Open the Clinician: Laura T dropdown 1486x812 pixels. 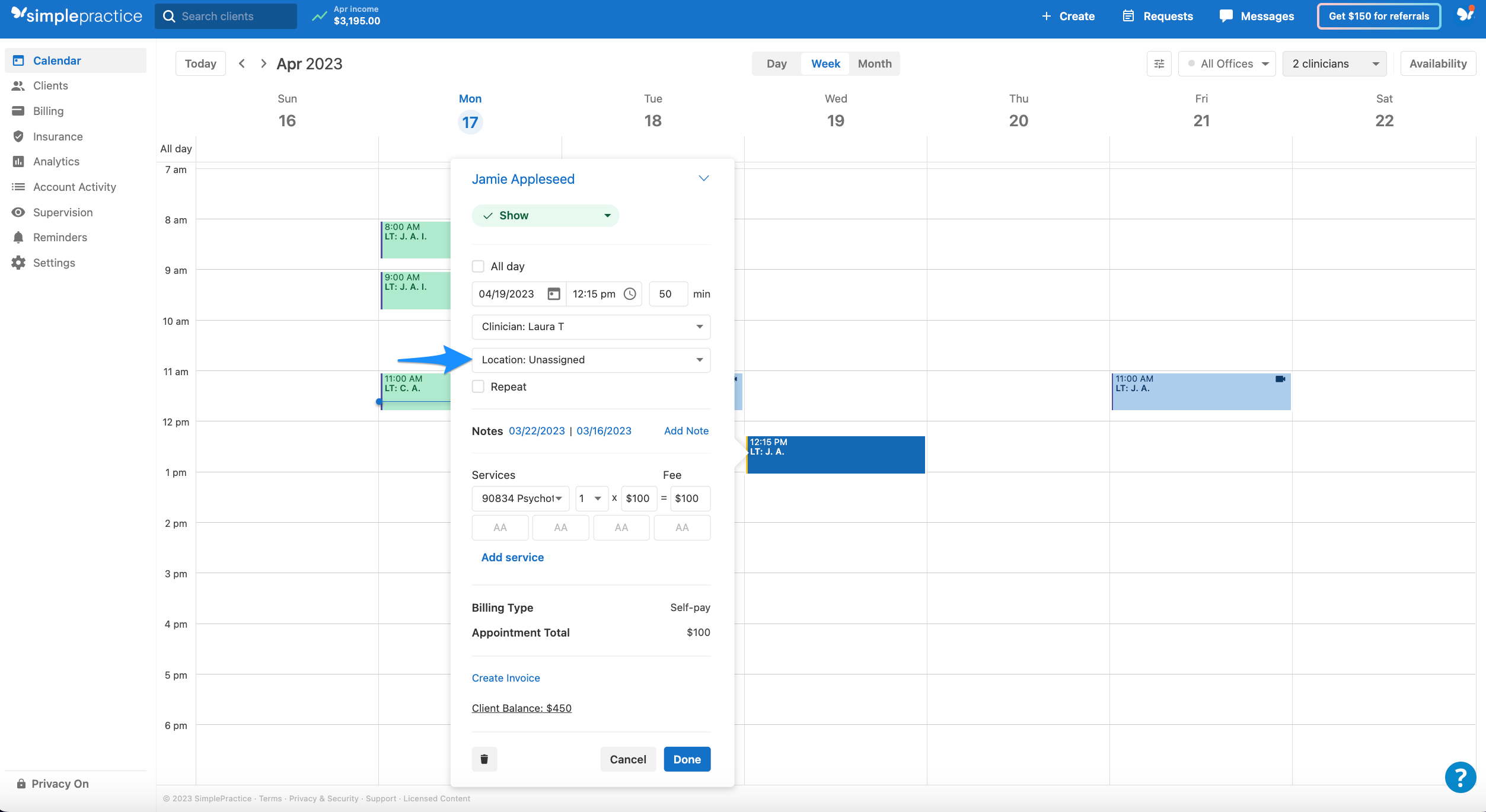point(591,327)
